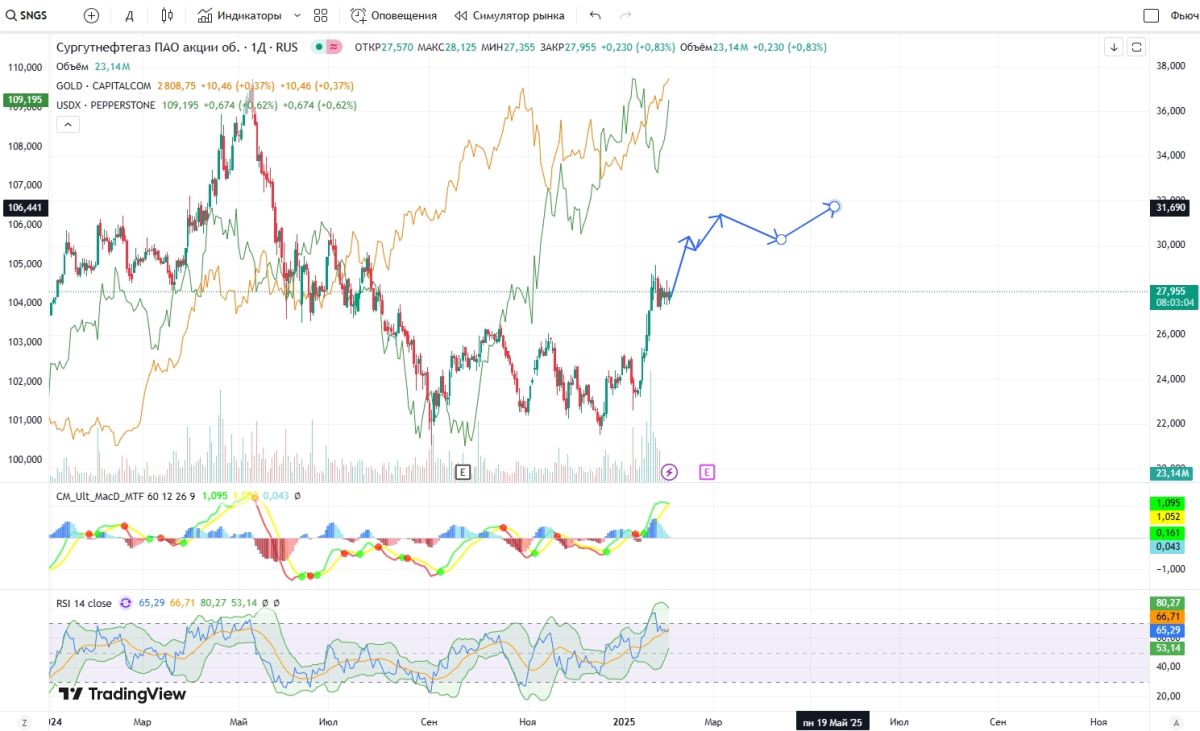Click 110,000 on left price scale
Viewport: 1200px width, 731px height.
click(x=25, y=67)
